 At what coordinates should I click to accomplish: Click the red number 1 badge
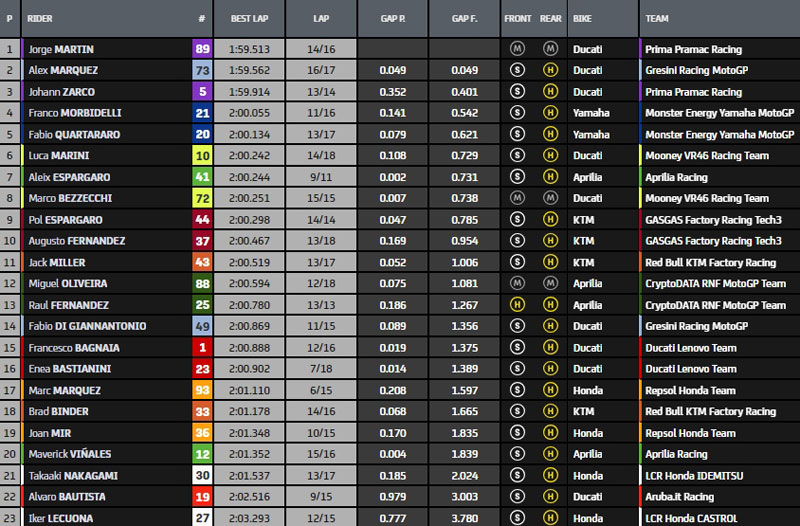[x=202, y=348]
